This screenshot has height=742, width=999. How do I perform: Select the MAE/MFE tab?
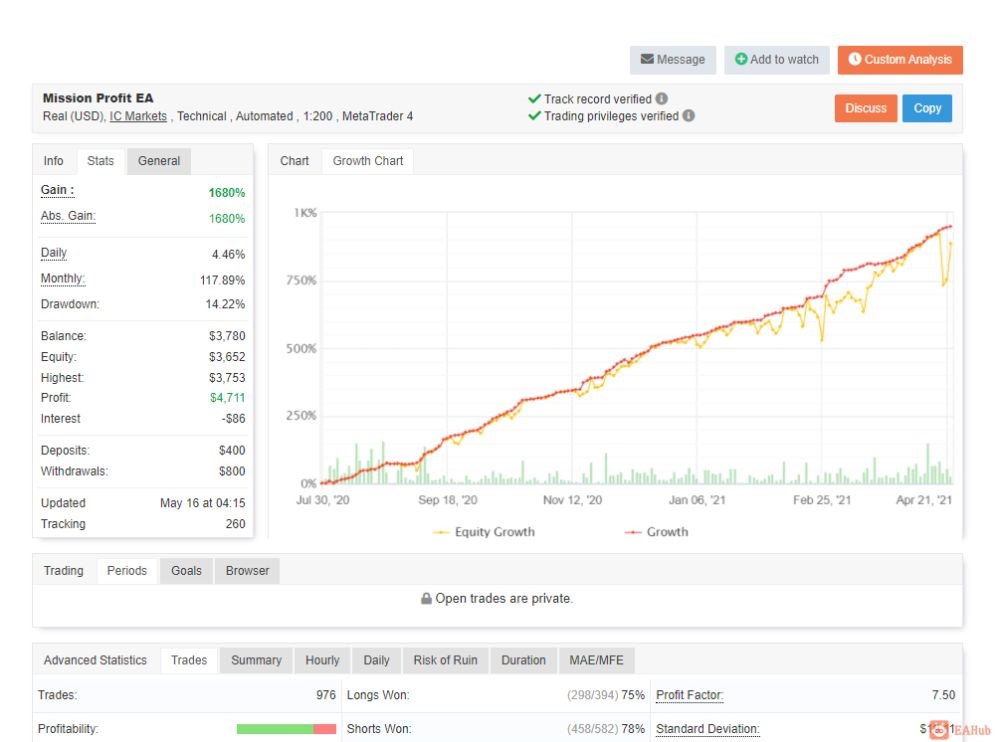pyautogui.click(x=596, y=660)
